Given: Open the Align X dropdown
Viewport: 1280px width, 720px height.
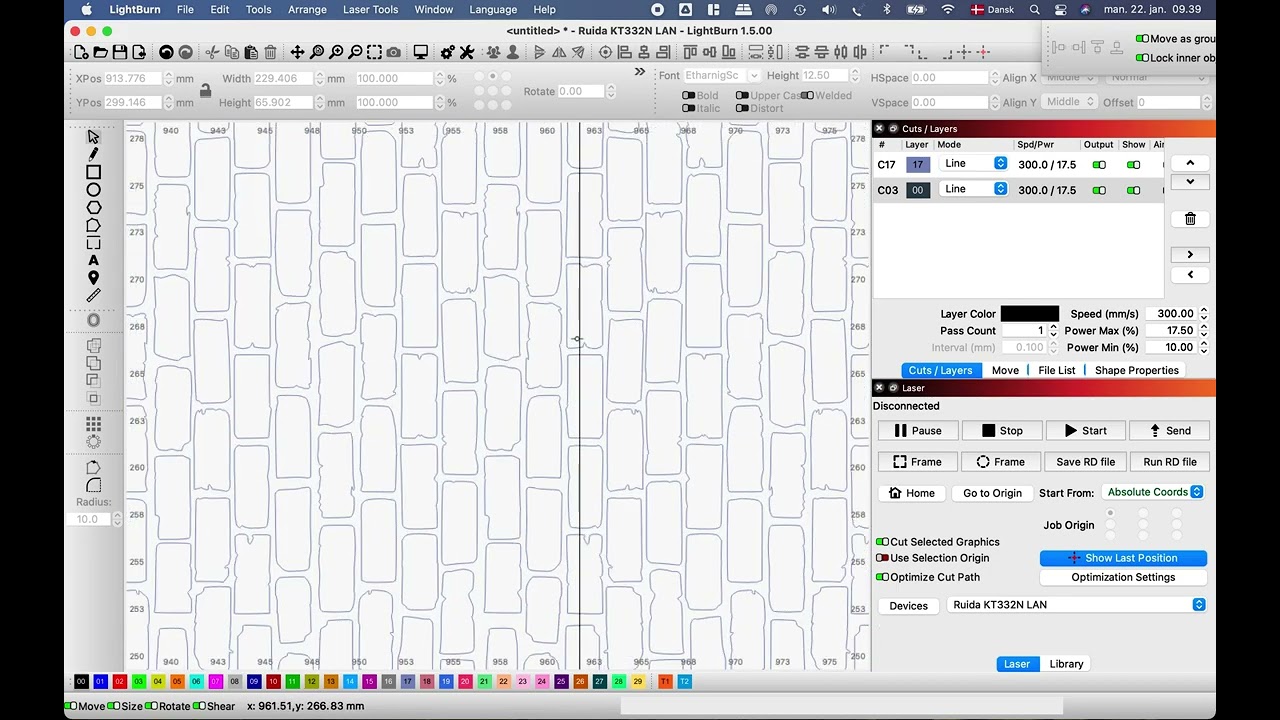Looking at the screenshot, I should tap(1068, 77).
